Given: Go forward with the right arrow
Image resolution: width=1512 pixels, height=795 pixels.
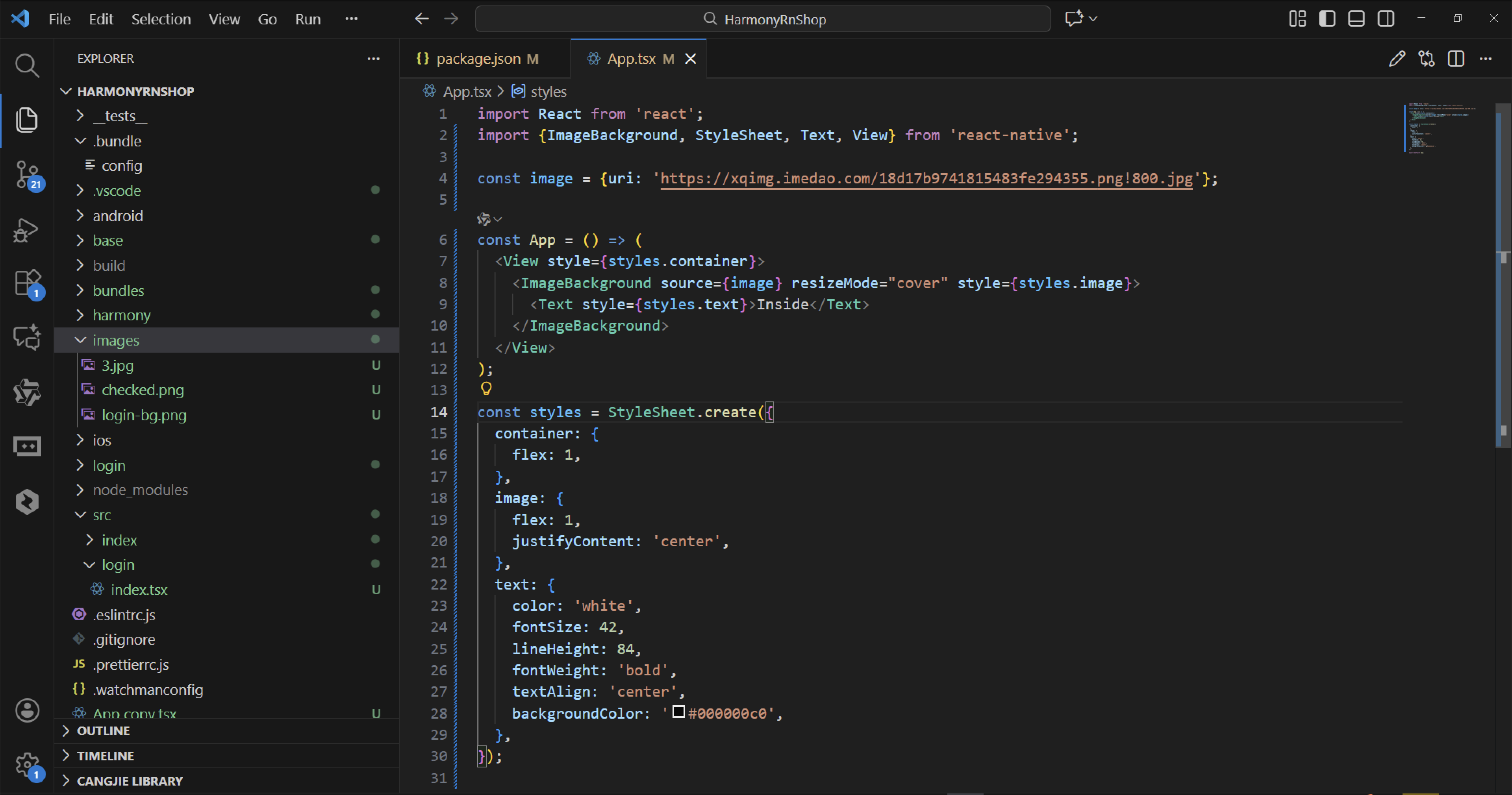Looking at the screenshot, I should [x=451, y=19].
